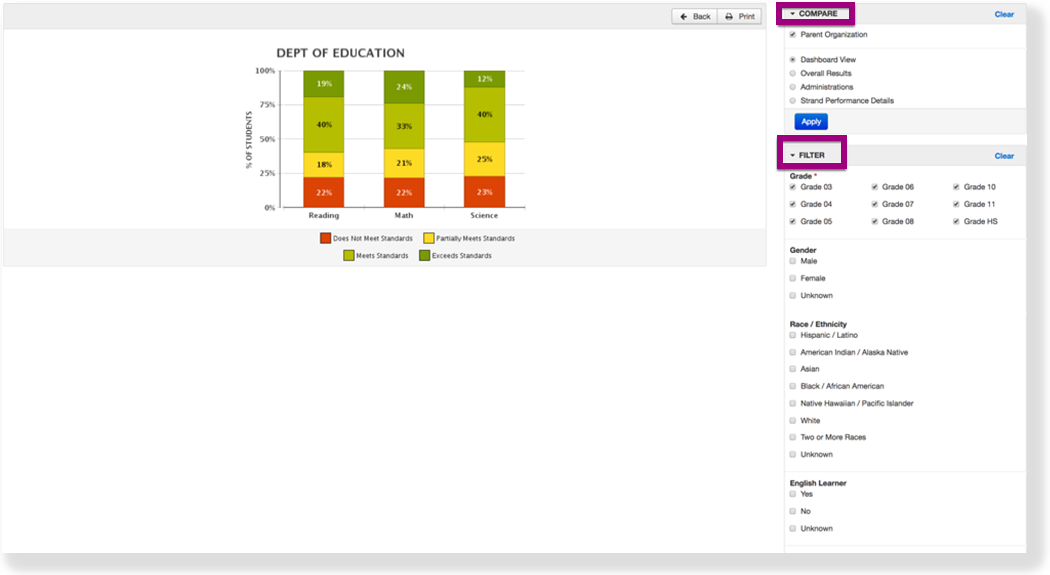Choose the Administrations view option

coord(793,87)
